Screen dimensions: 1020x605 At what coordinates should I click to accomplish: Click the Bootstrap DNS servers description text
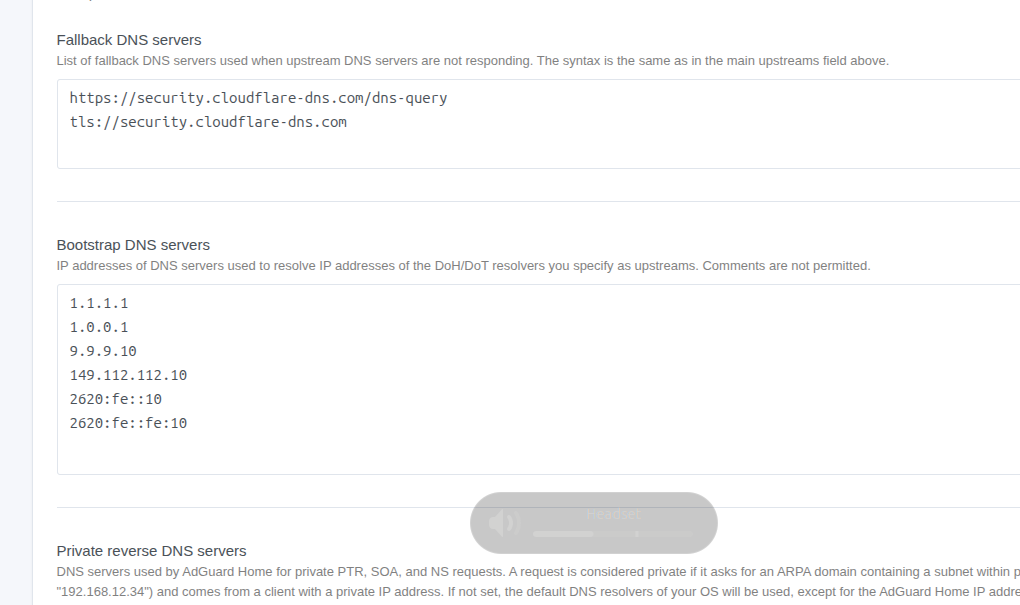pos(463,266)
